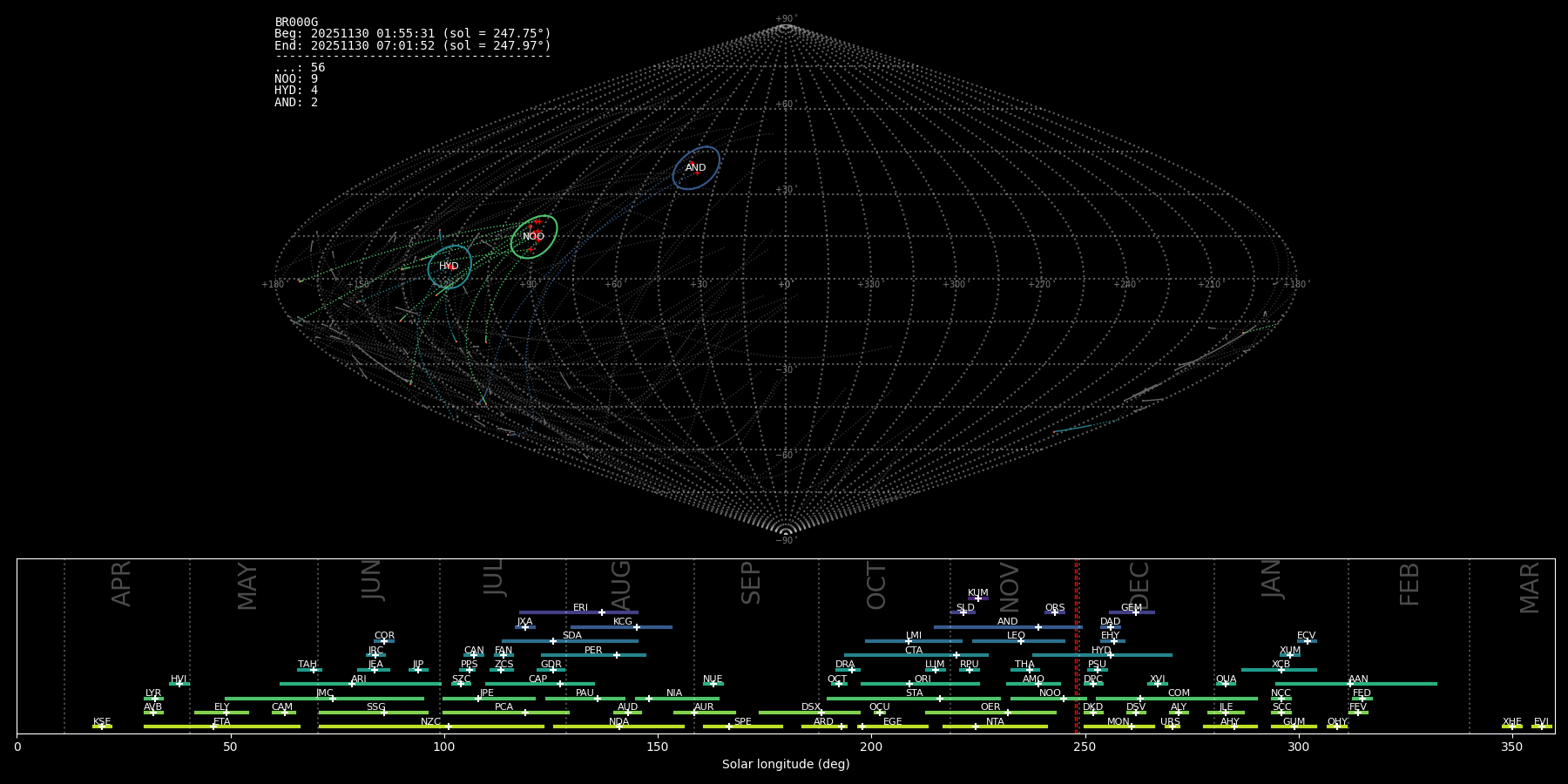The image size is (1568, 784).
Task: Select the SDA shower bar in the timeline
Action: tap(571, 641)
